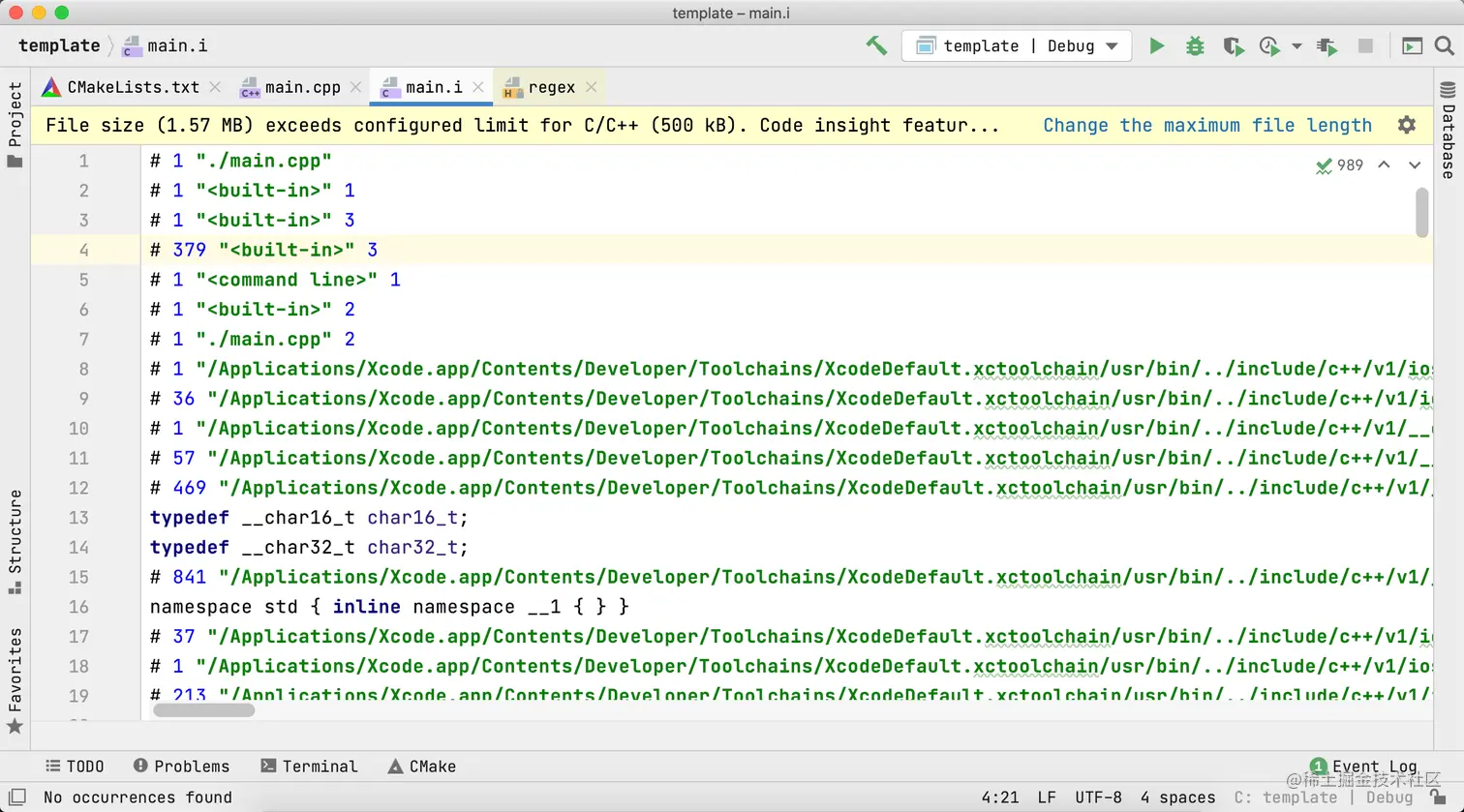This screenshot has width=1464, height=812.
Task: Open the CMake panel
Action: point(422,767)
